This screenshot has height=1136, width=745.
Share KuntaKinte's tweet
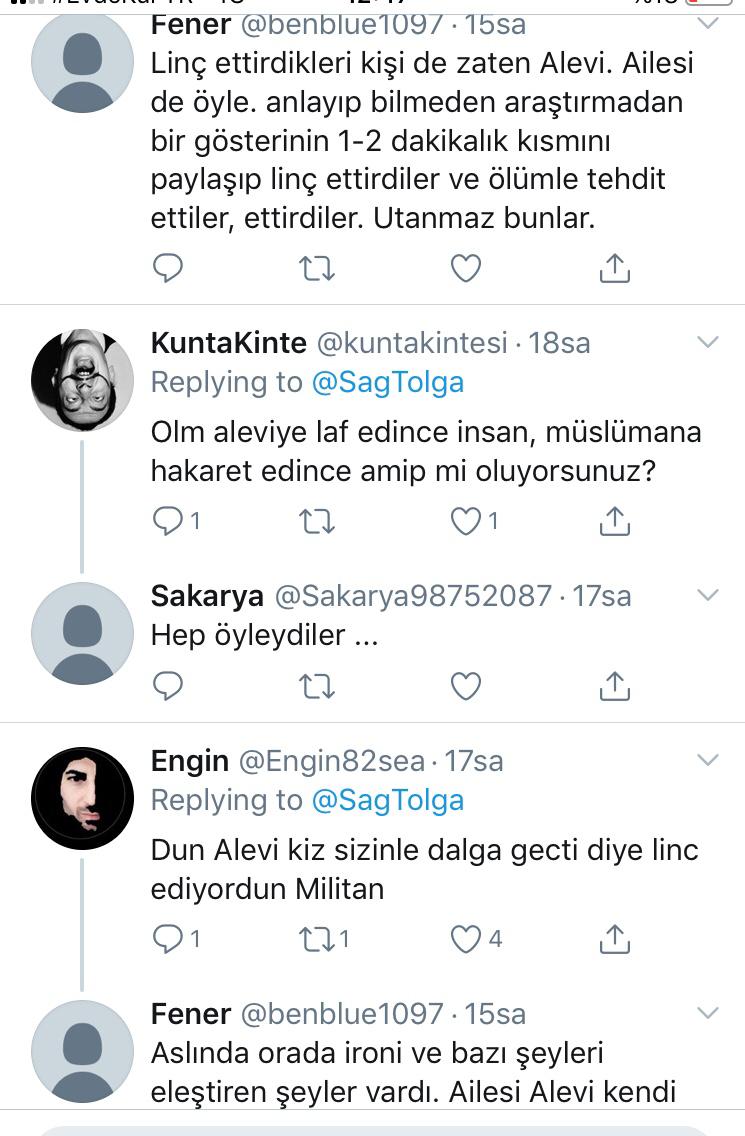(x=614, y=521)
